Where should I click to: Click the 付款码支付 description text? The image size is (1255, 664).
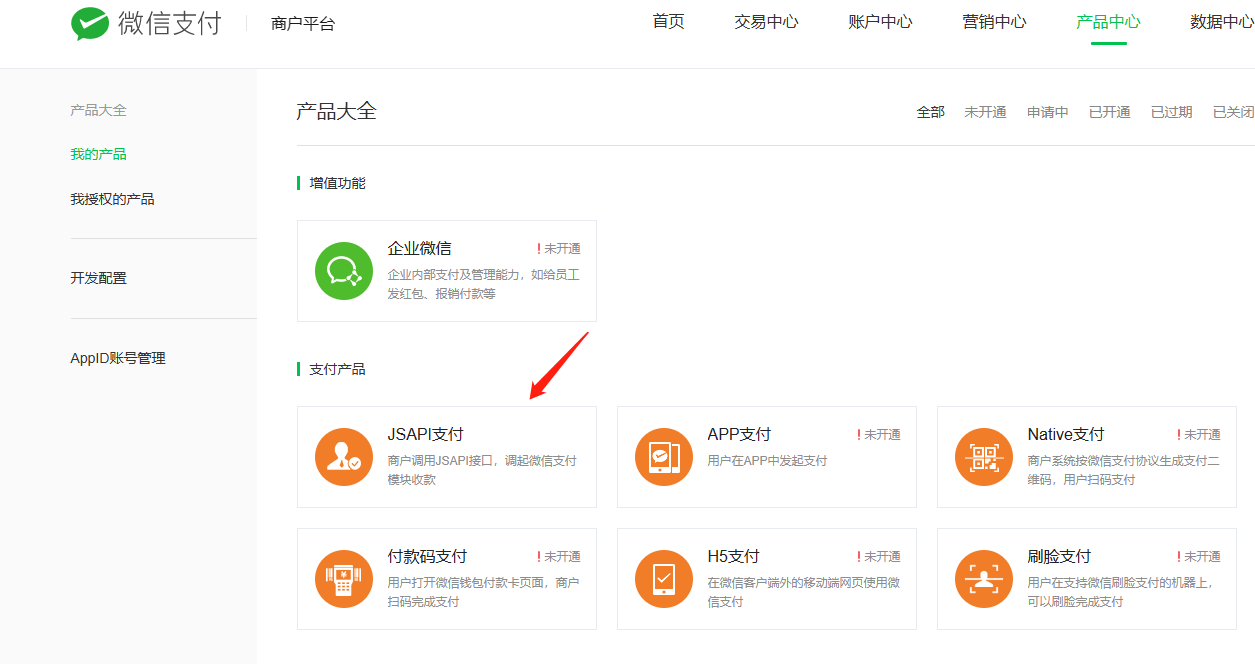click(484, 592)
